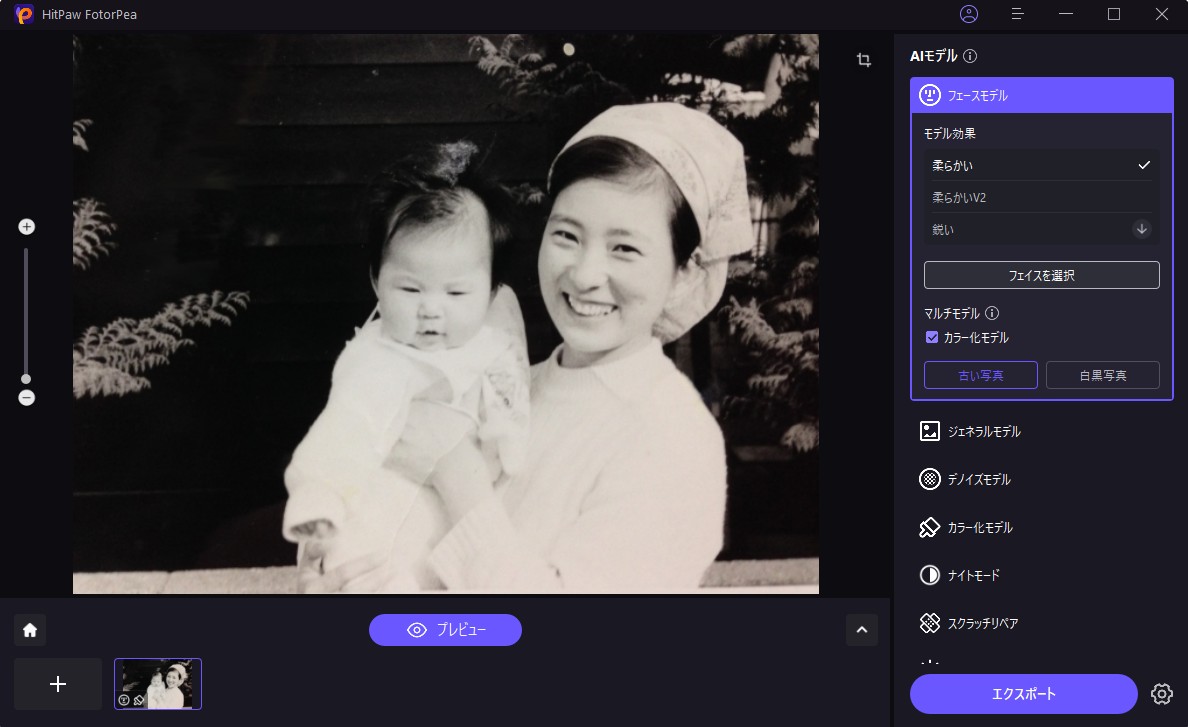Click the crop tool icon
Image resolution: width=1188 pixels, height=727 pixels.
[x=864, y=60]
